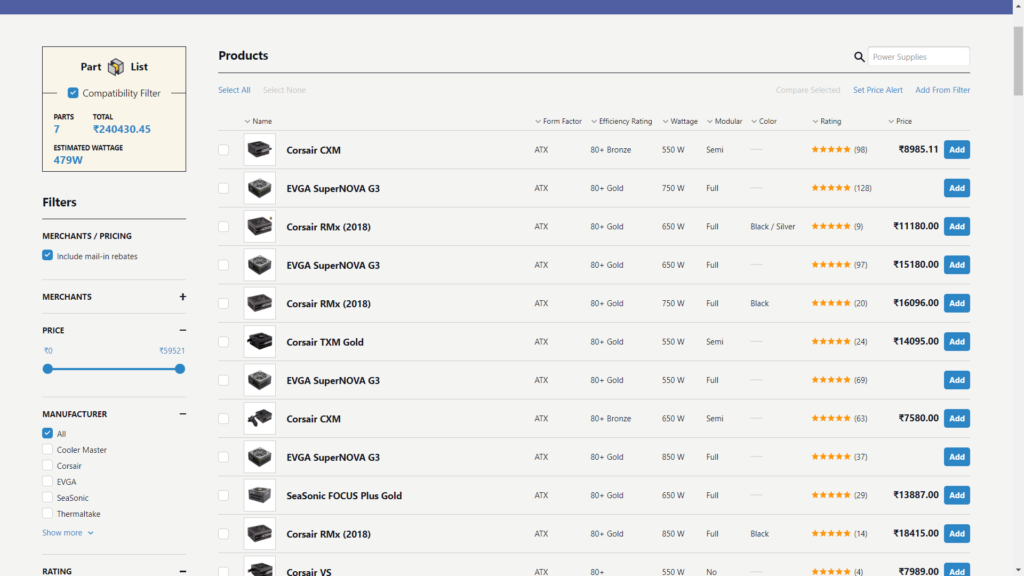The width and height of the screenshot is (1024, 576).
Task: Open the SeaSonic FOCUS Plus Gold thumbnail
Action: 259,495
